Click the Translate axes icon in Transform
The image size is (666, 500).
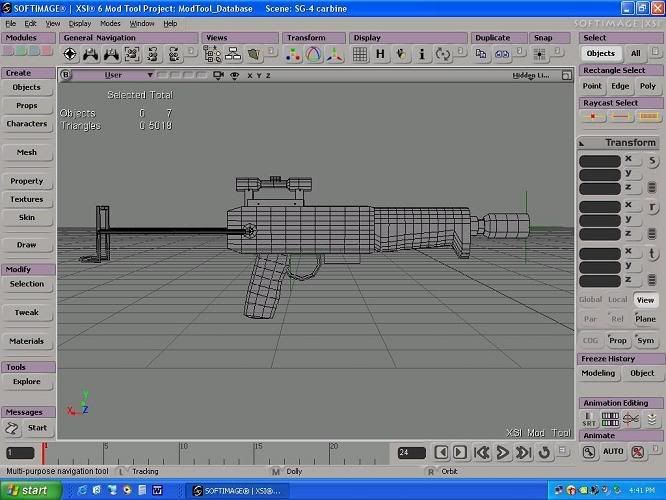[x=334, y=54]
